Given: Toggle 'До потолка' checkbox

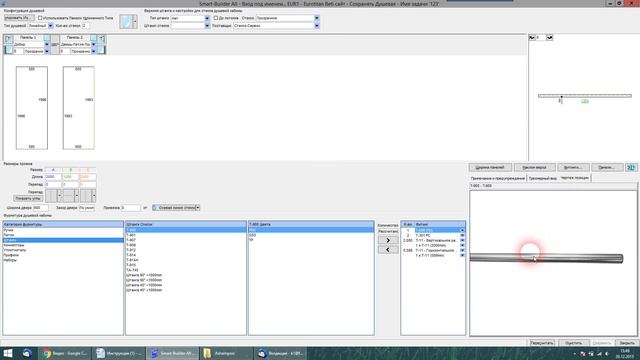Looking at the screenshot, I should (216, 18).
